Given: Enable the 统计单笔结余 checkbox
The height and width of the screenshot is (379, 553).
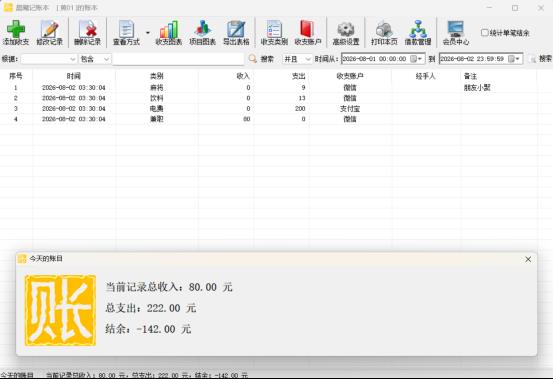Looking at the screenshot, I should point(485,33).
